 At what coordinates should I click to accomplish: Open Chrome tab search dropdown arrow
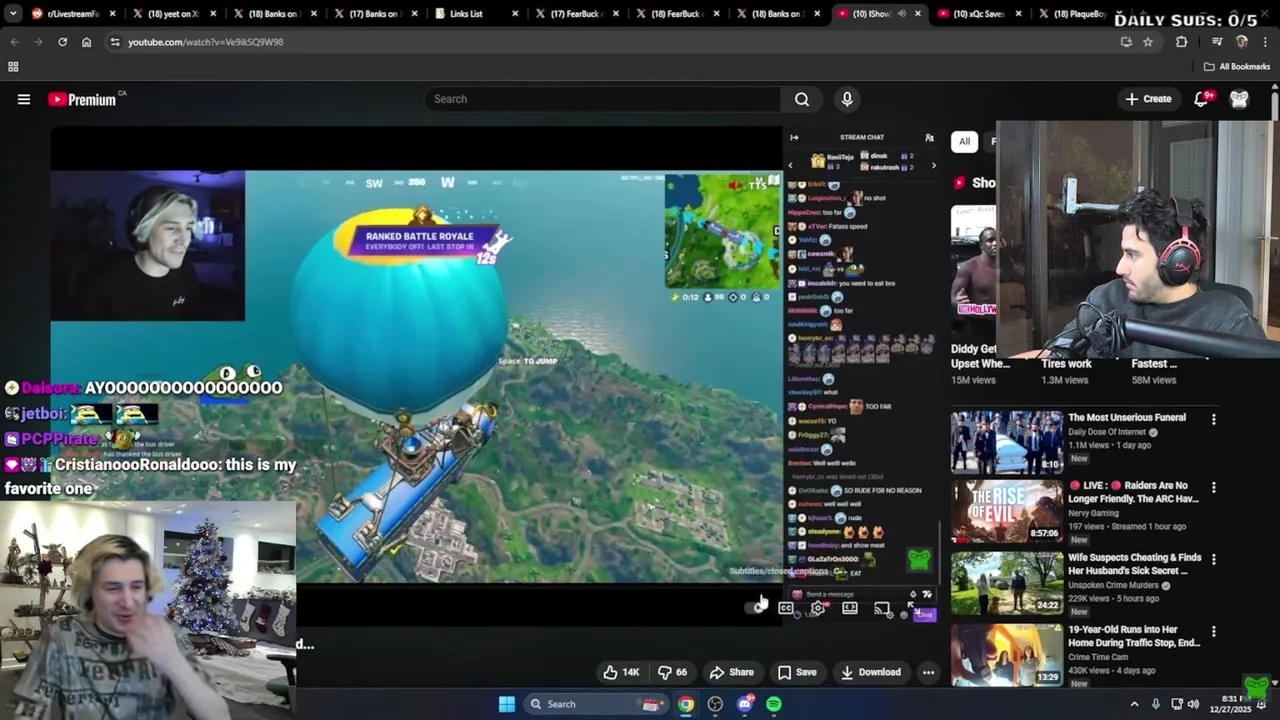click(13, 14)
